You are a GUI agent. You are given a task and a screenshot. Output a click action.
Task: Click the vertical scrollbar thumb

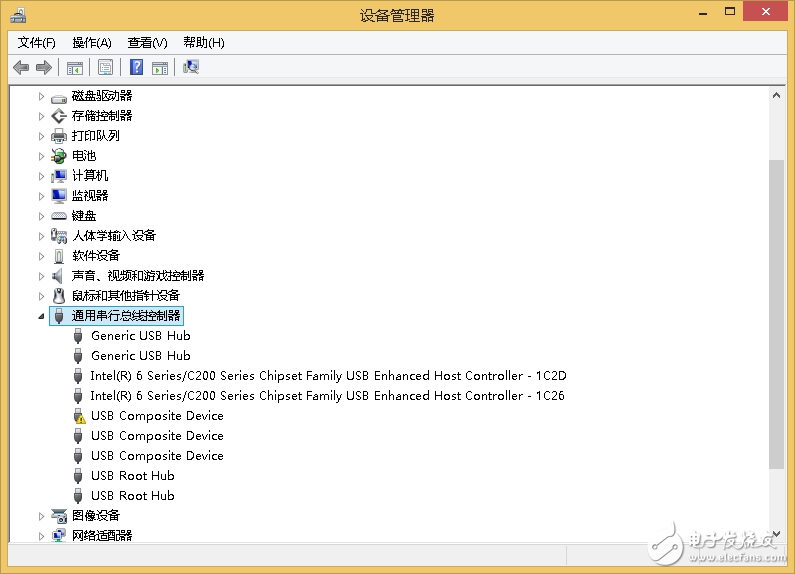tap(776, 314)
